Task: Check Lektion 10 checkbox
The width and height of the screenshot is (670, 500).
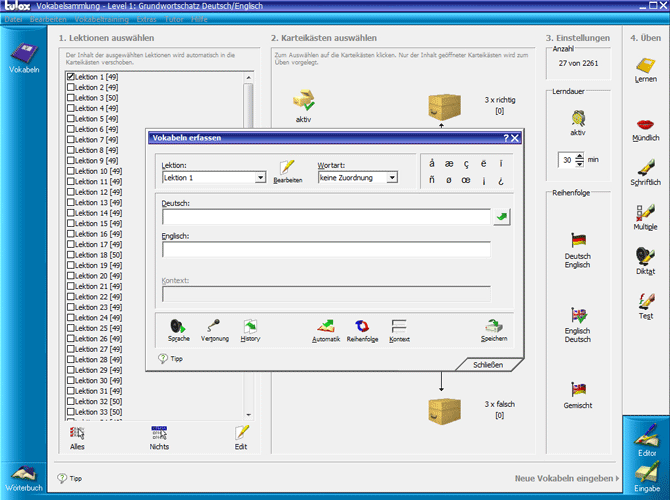Action: coord(71,171)
